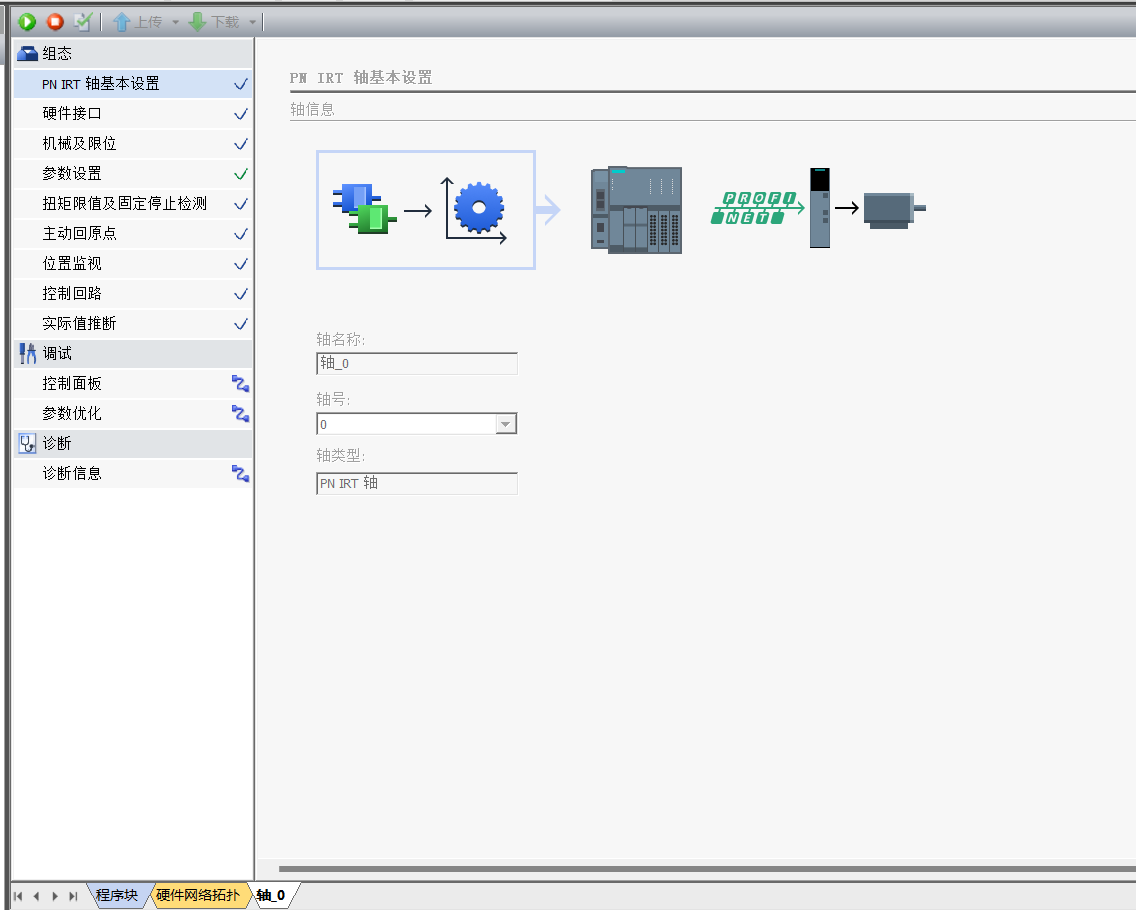
Task: Click the 诊断 stethoscope icon
Action: 28,443
